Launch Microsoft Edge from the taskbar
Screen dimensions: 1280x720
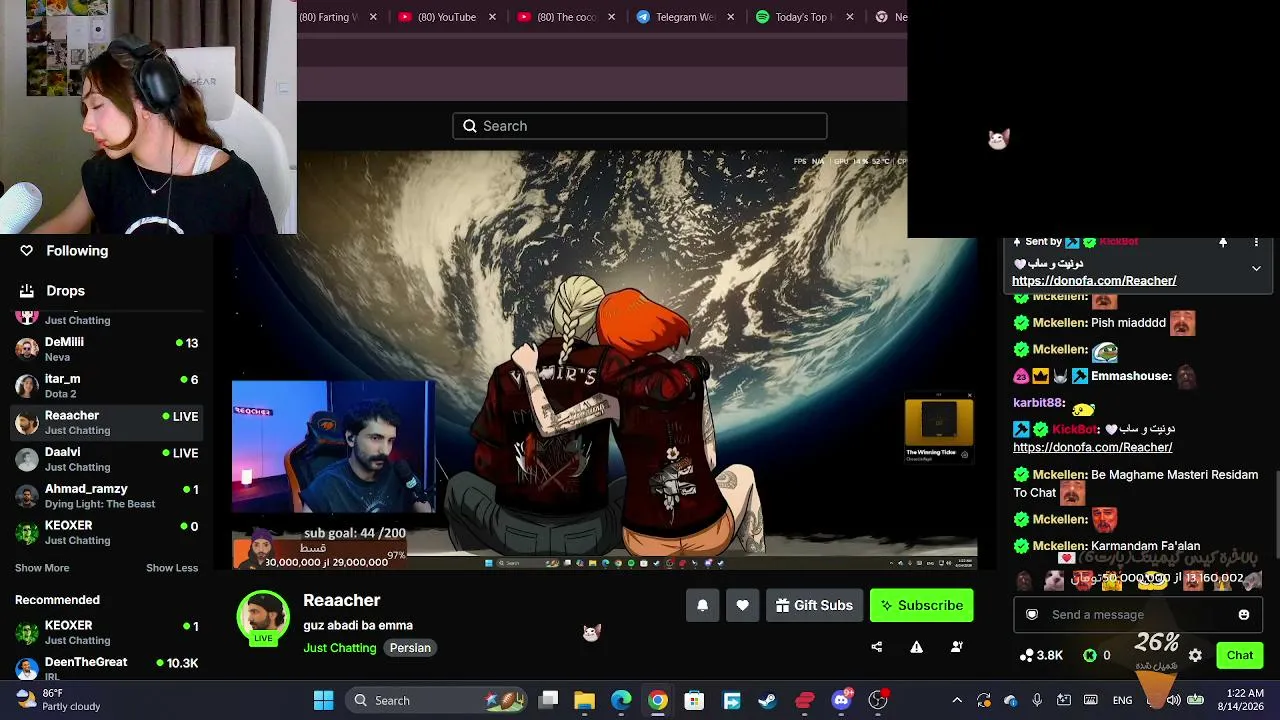[x=621, y=700]
